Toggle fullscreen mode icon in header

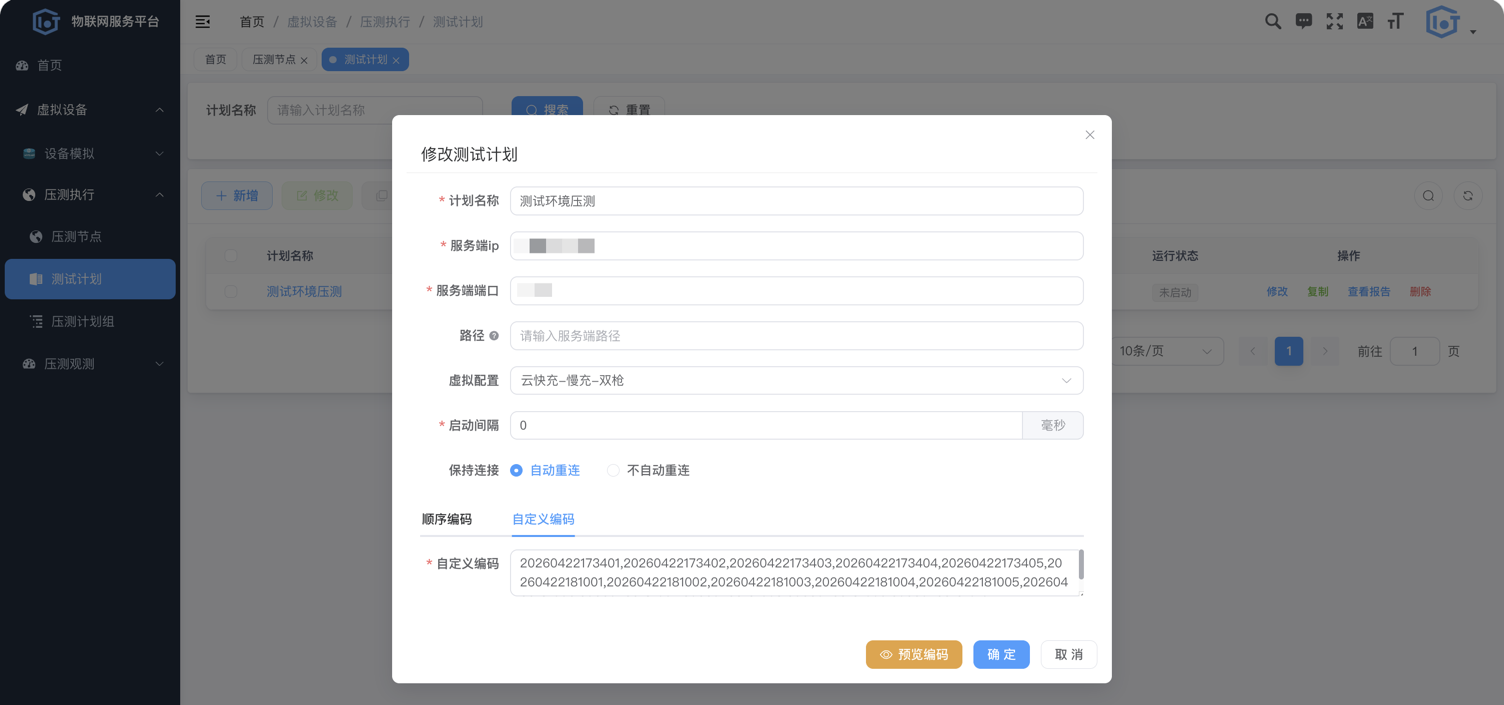click(1335, 21)
